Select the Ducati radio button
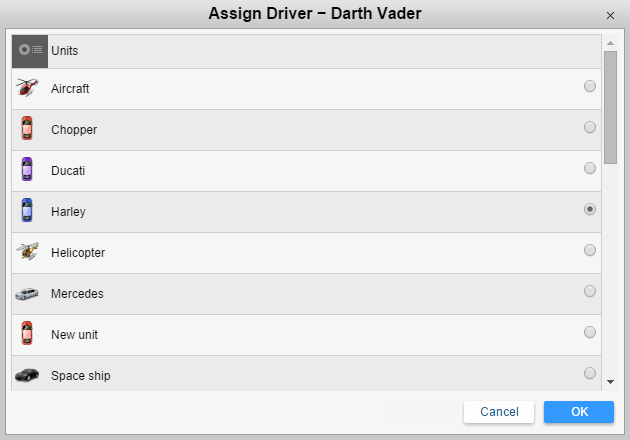 click(590, 168)
